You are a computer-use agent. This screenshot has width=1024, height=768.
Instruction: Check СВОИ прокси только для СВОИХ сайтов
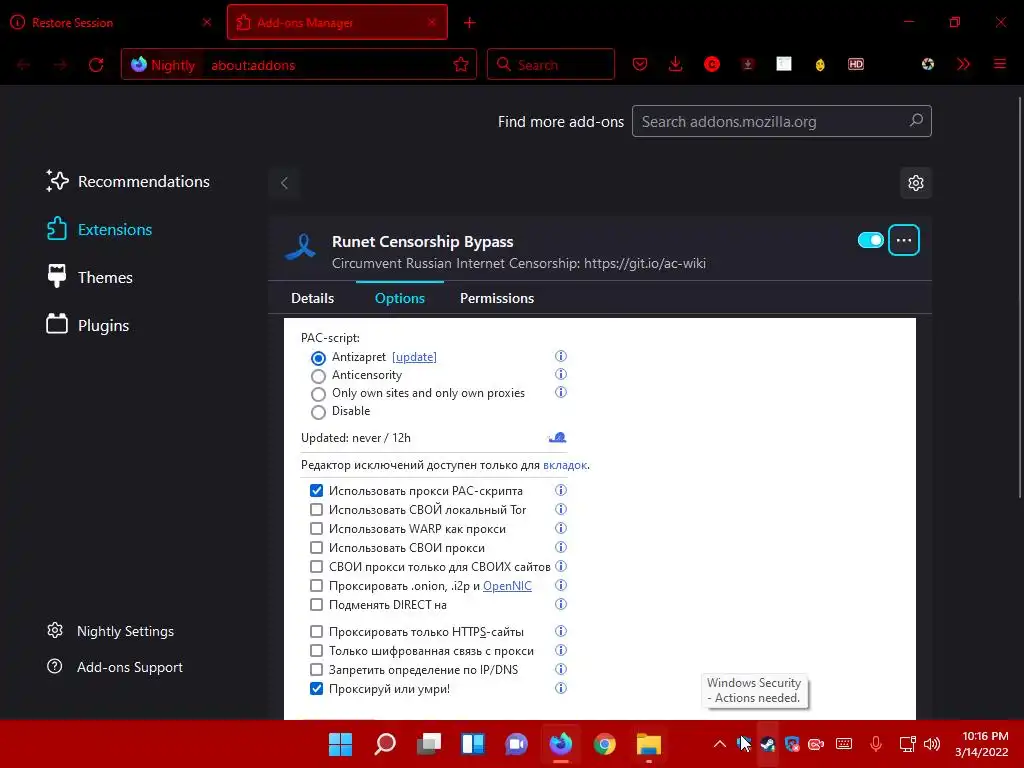316,566
